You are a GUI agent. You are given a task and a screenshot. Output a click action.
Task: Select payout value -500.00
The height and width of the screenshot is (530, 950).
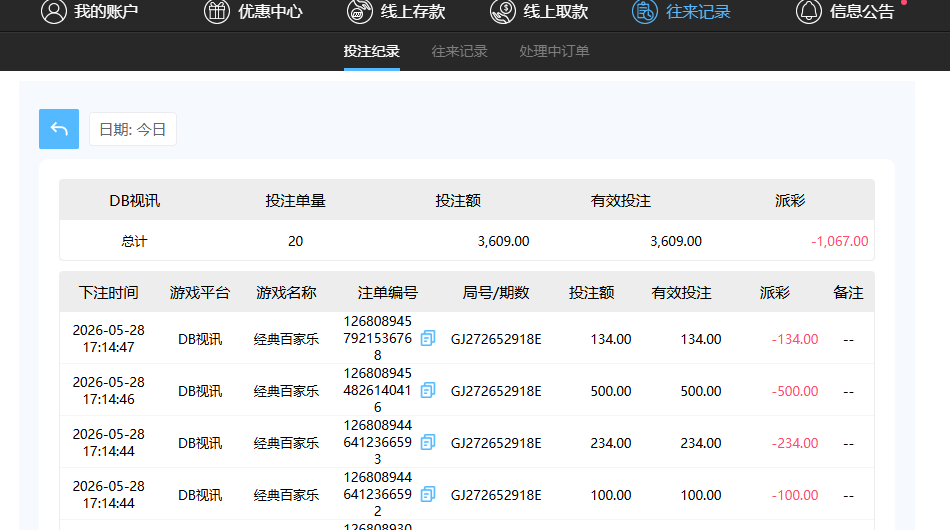(x=795, y=391)
